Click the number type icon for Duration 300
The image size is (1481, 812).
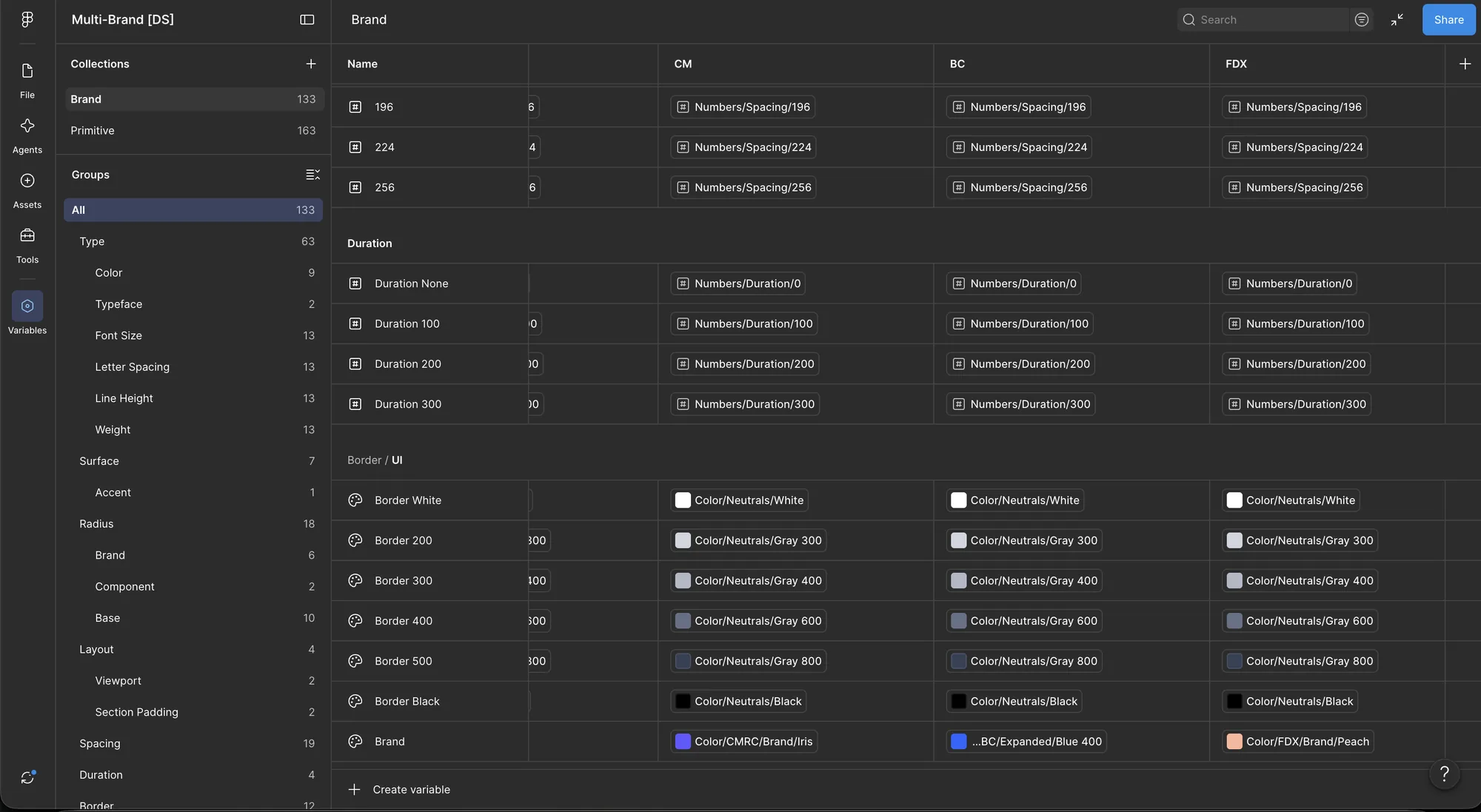click(x=355, y=404)
